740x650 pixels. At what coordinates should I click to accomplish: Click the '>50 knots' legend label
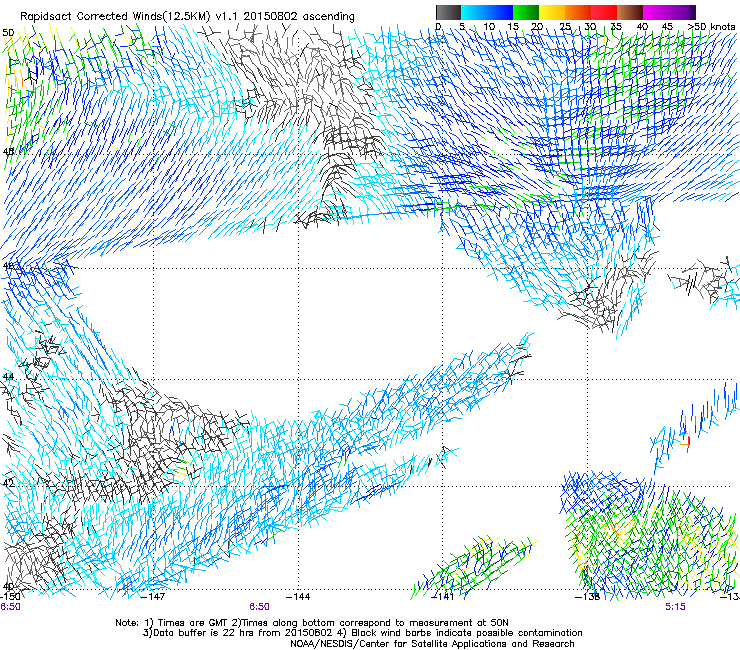(x=712, y=26)
